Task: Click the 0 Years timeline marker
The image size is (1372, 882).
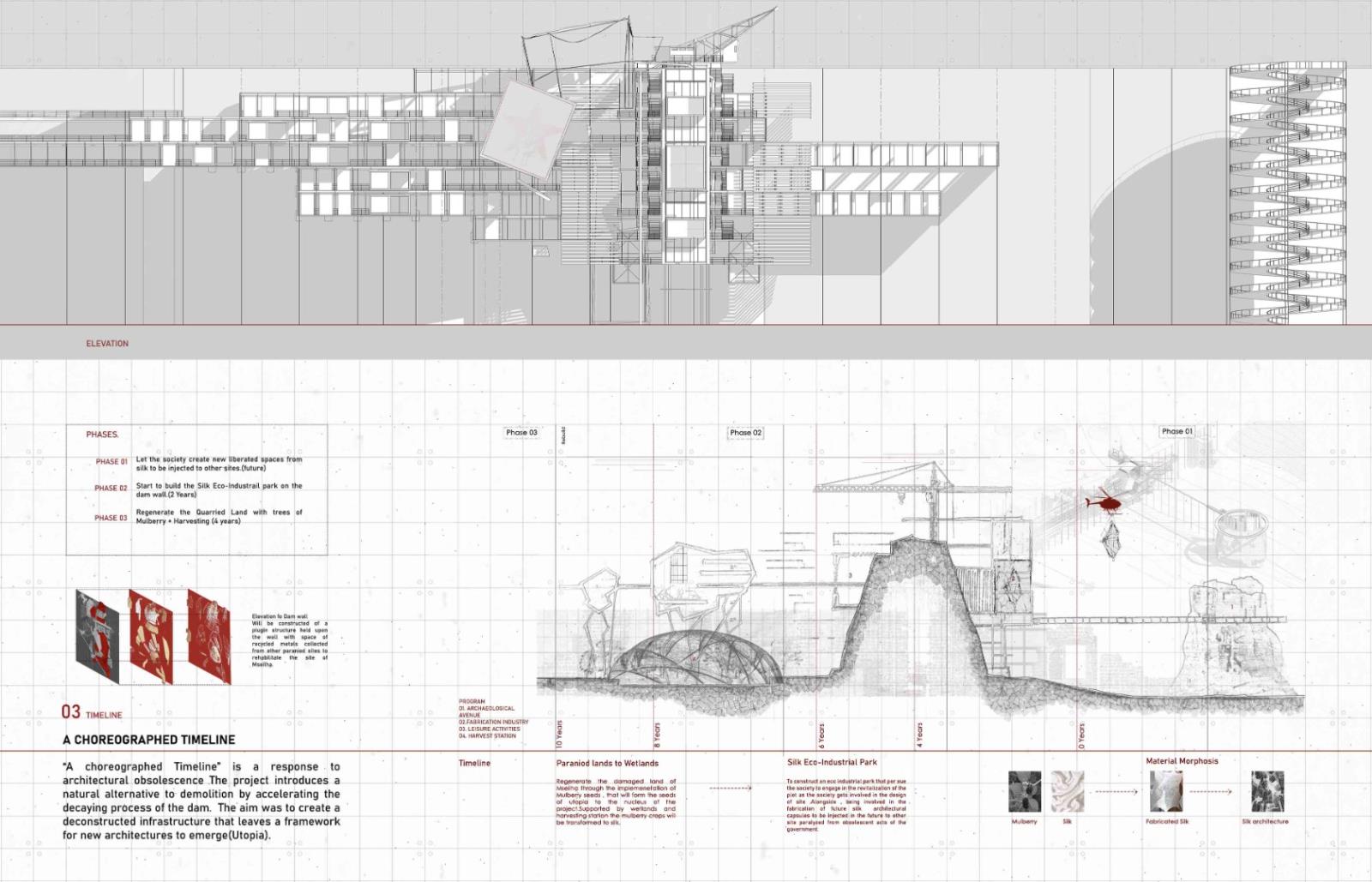Action: [1081, 735]
